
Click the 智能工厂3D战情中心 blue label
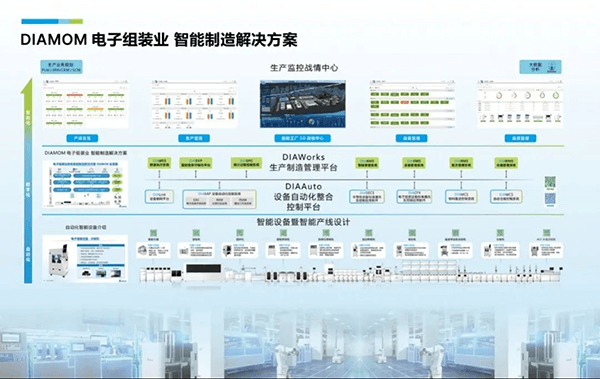click(x=303, y=138)
